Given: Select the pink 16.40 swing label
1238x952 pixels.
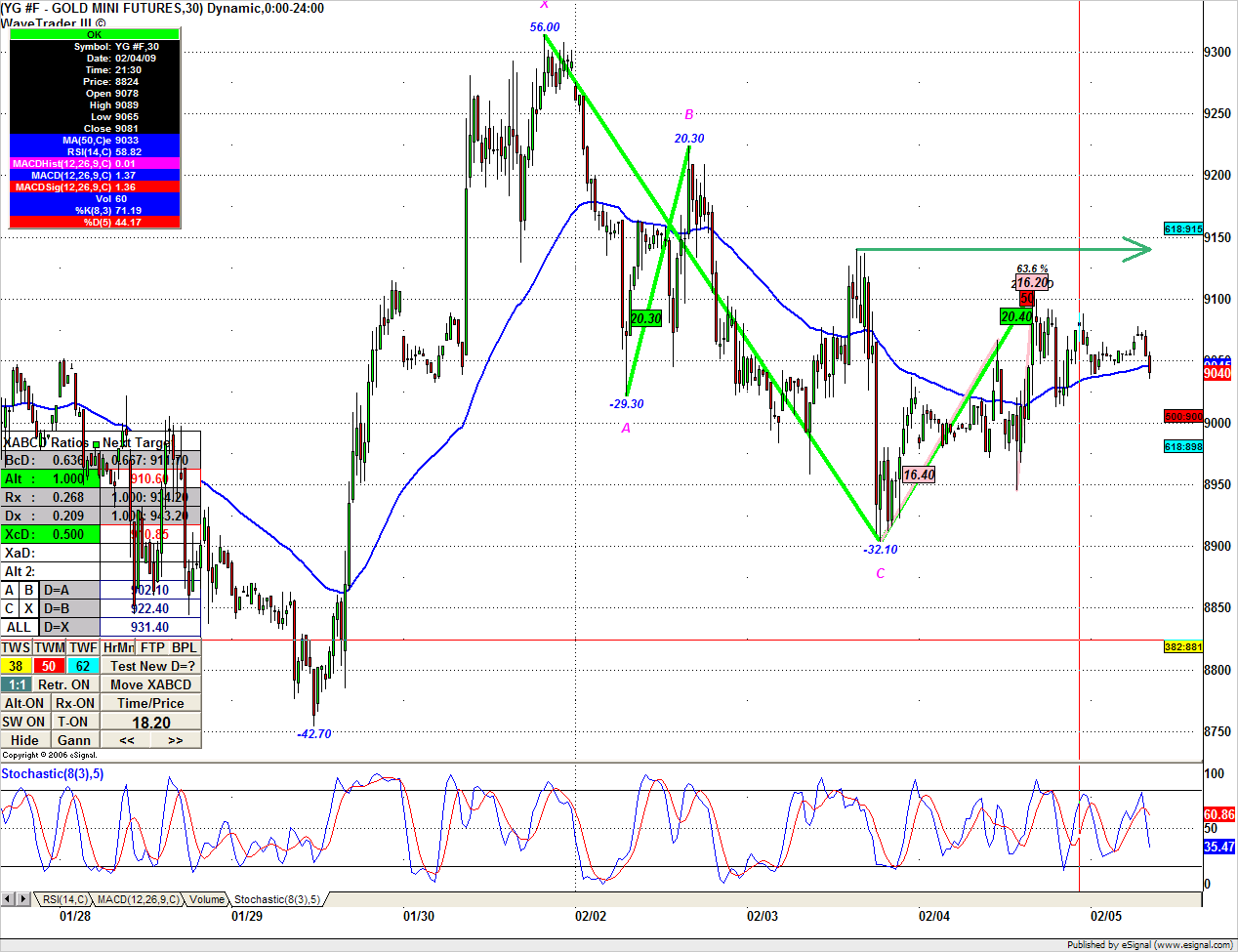Looking at the screenshot, I should (x=919, y=475).
